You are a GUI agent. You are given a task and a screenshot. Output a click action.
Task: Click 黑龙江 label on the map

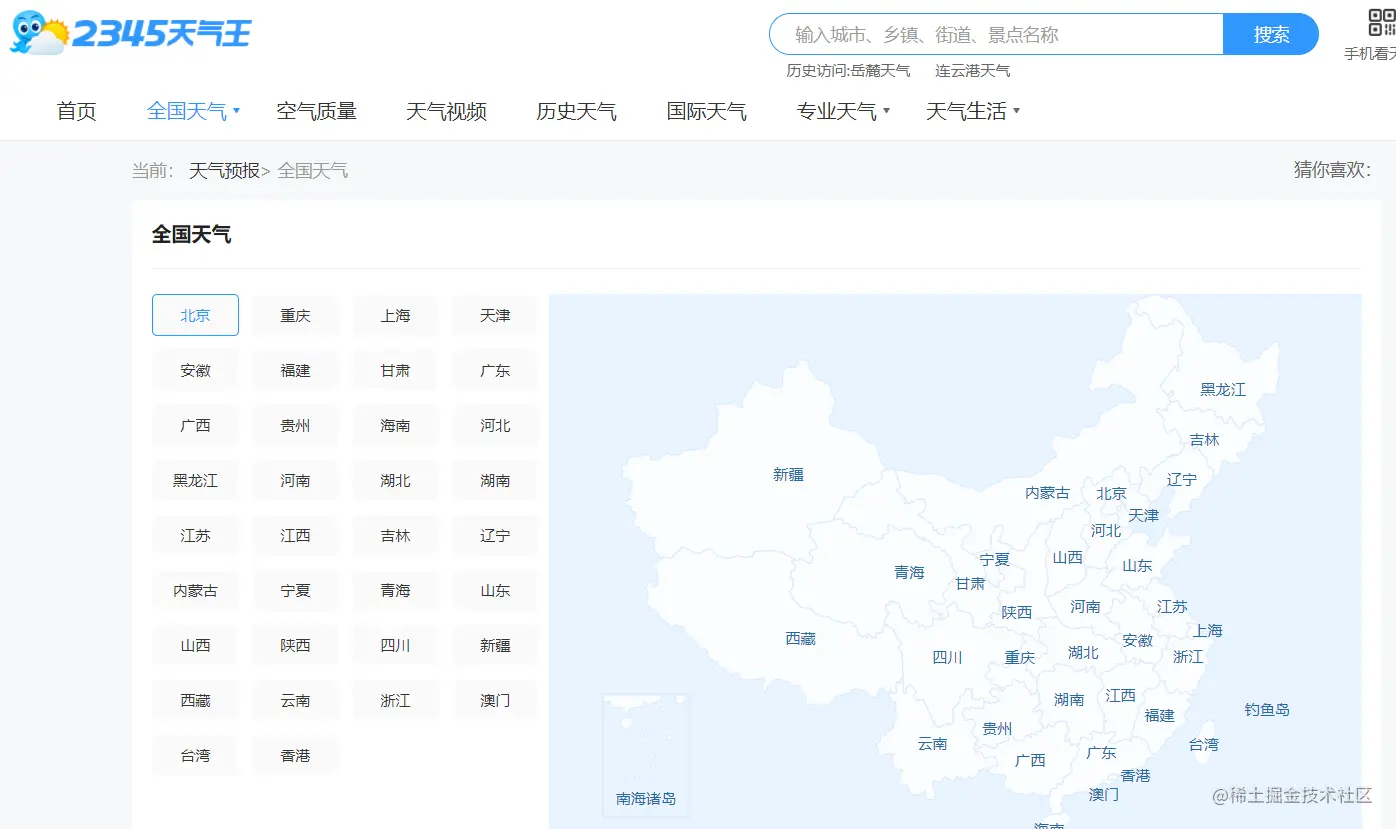[1223, 389]
